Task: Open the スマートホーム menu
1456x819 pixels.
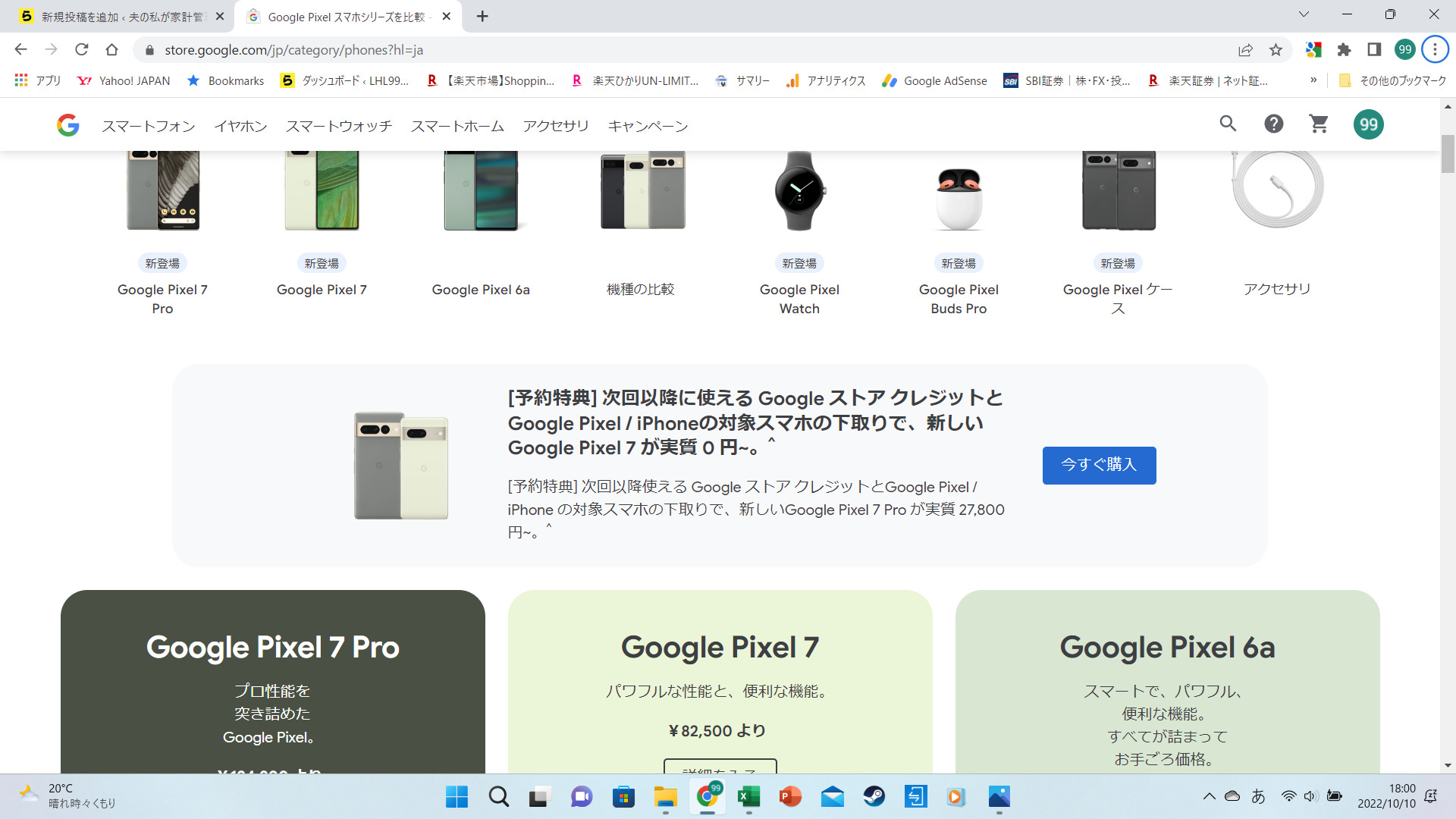Action: click(x=457, y=126)
